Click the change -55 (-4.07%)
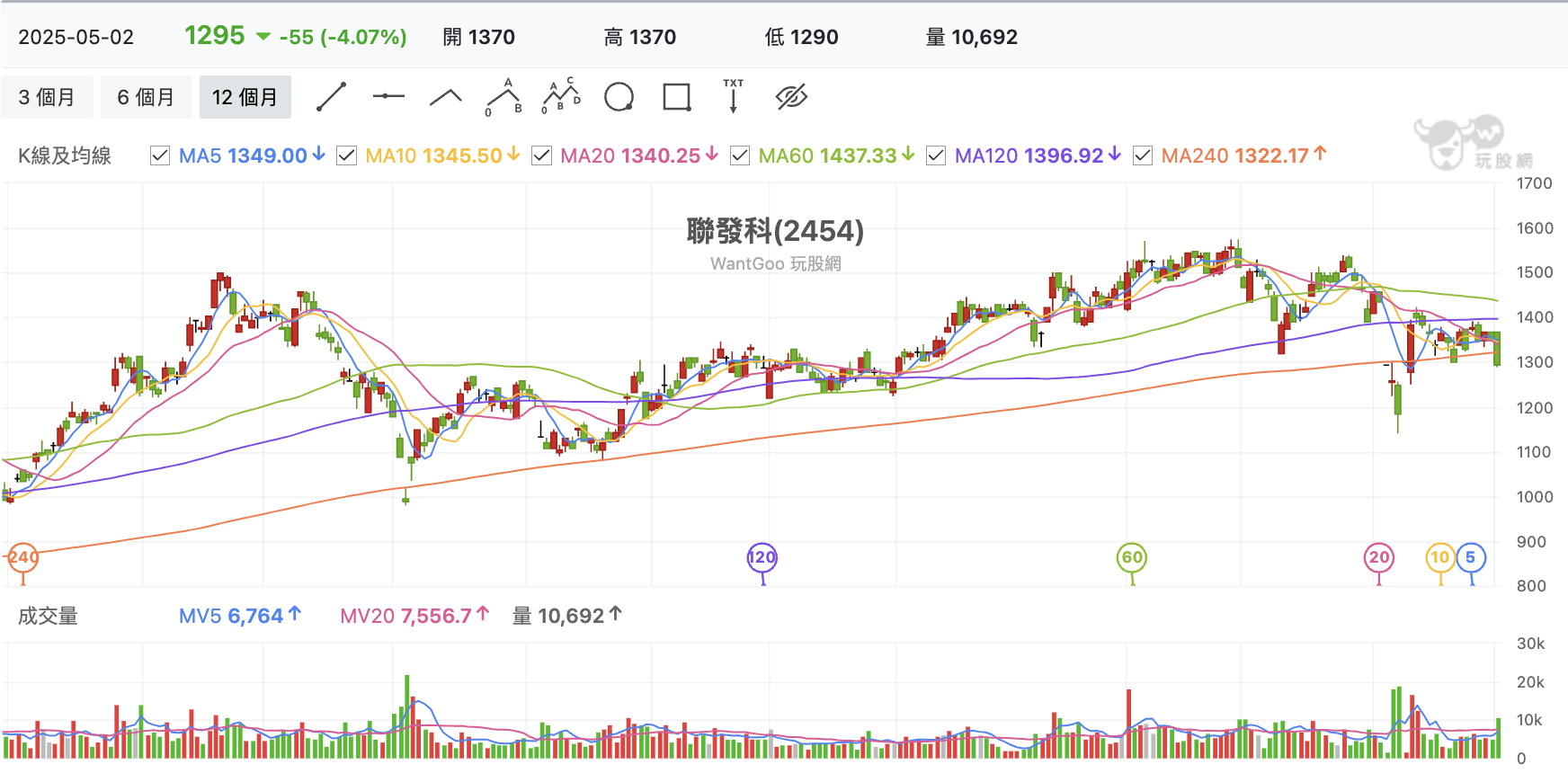This screenshot has width=1568, height=773. click(343, 38)
